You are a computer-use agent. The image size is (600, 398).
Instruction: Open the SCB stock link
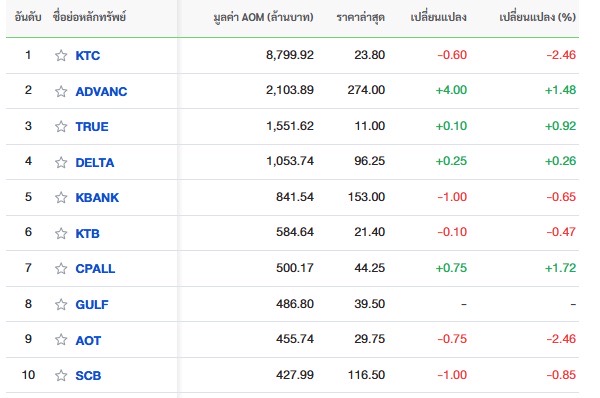tap(88, 376)
